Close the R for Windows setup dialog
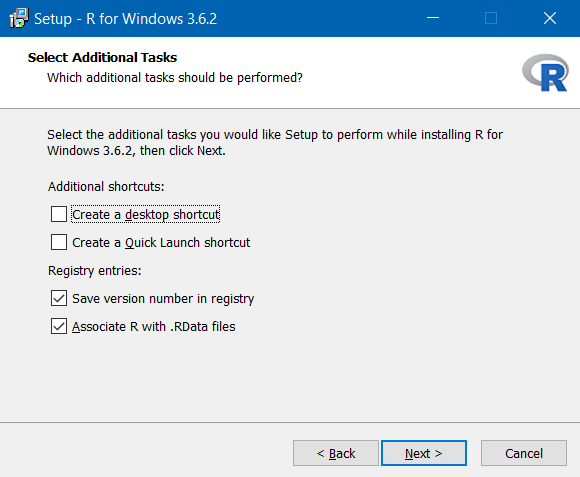Image resolution: width=580 pixels, height=477 pixels. coord(550,18)
